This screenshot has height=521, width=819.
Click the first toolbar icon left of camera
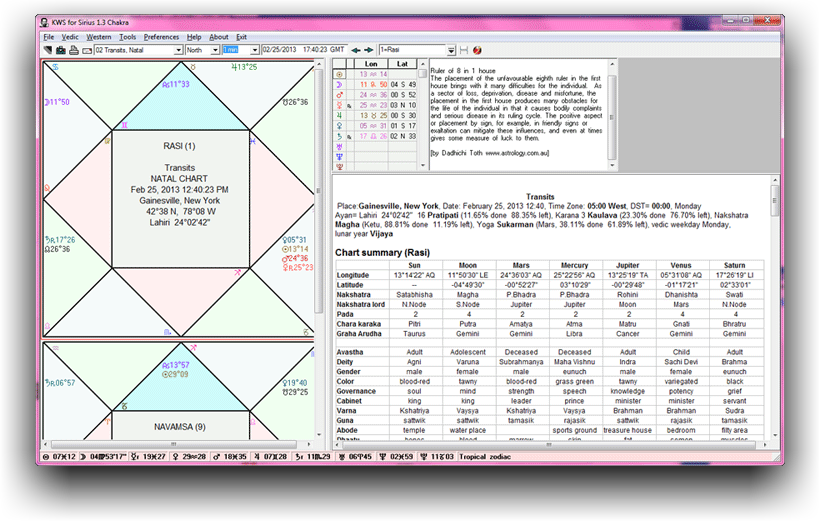coord(47,49)
